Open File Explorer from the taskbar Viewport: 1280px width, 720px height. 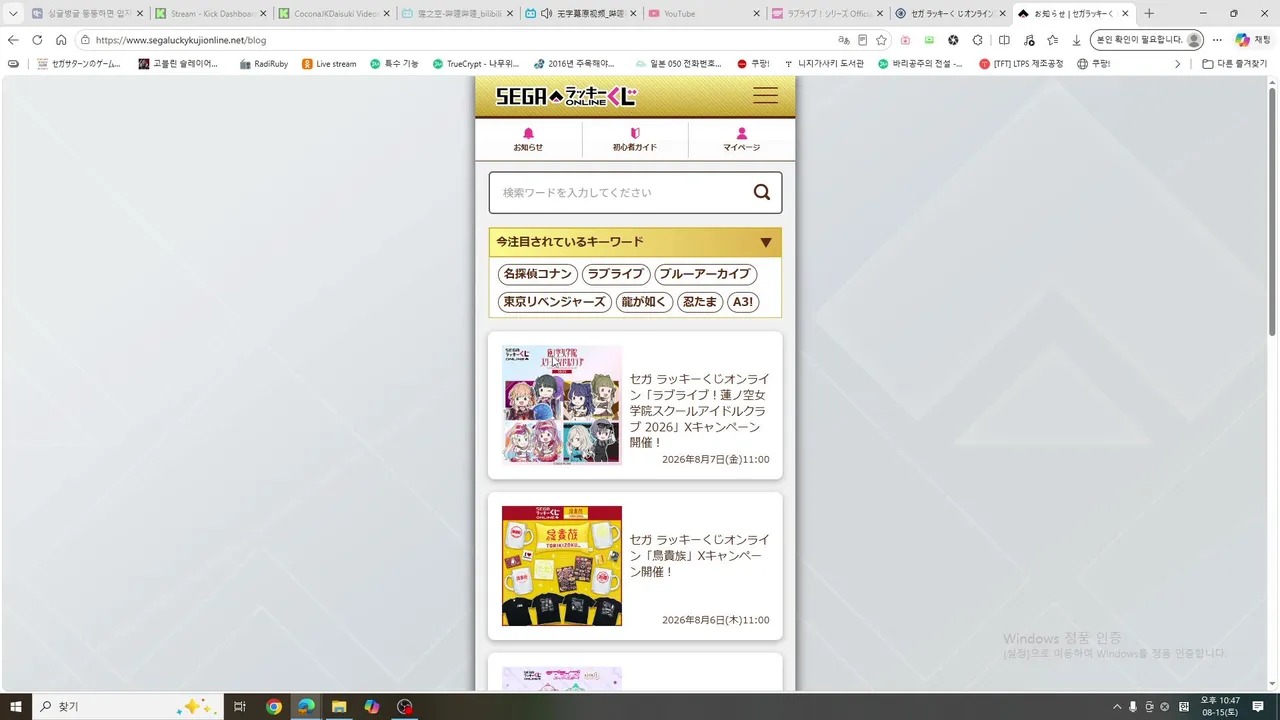(x=338, y=706)
